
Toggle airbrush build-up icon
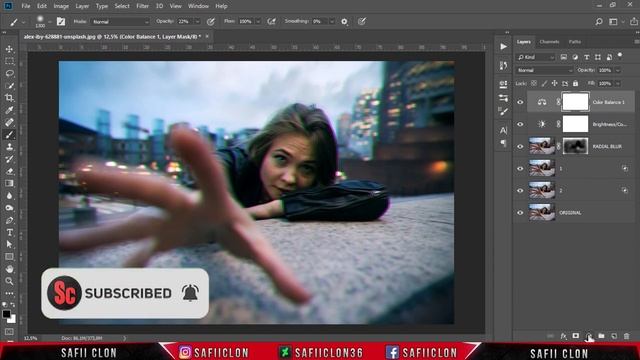[x=271, y=22]
